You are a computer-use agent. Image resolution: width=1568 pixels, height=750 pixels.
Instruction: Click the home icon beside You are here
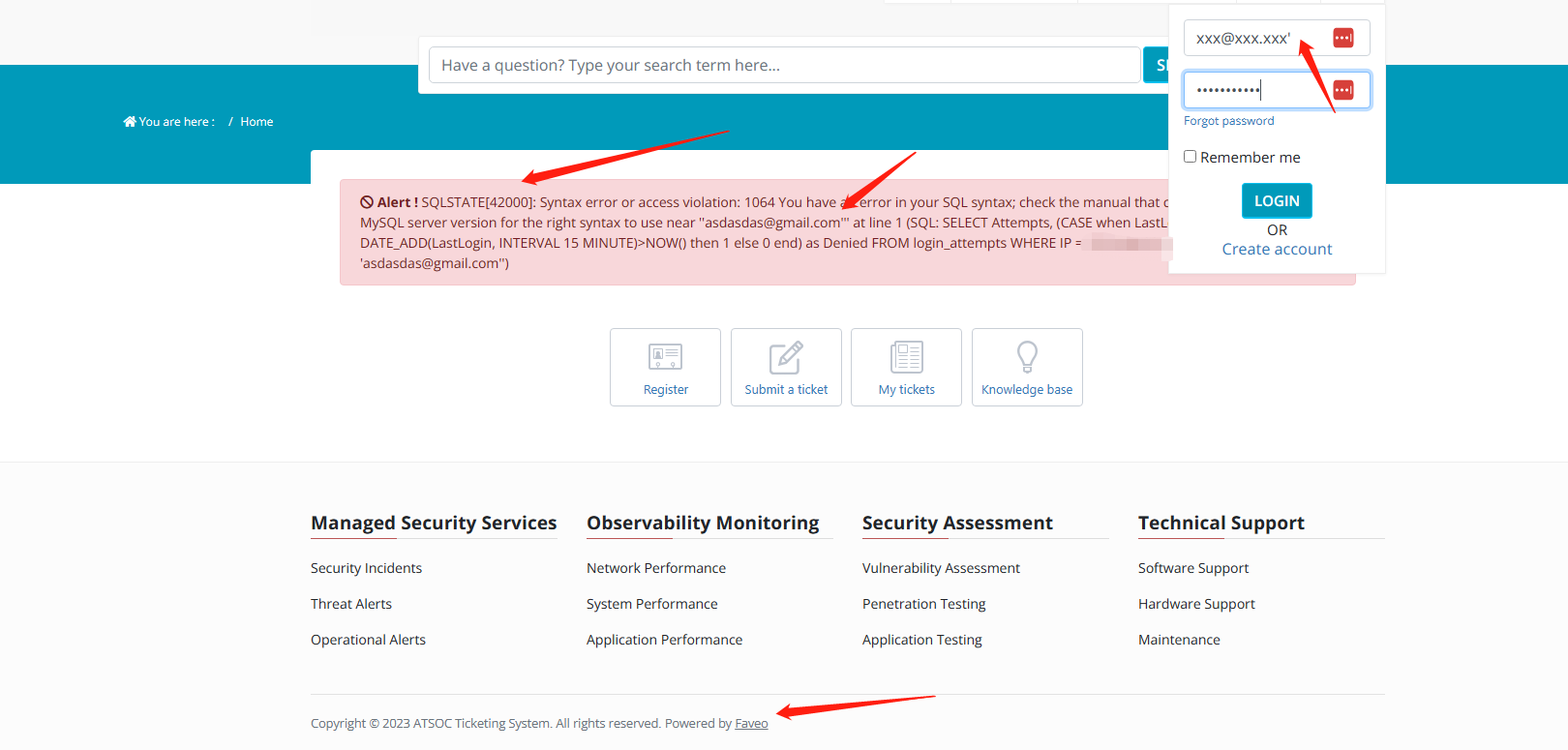(x=130, y=122)
